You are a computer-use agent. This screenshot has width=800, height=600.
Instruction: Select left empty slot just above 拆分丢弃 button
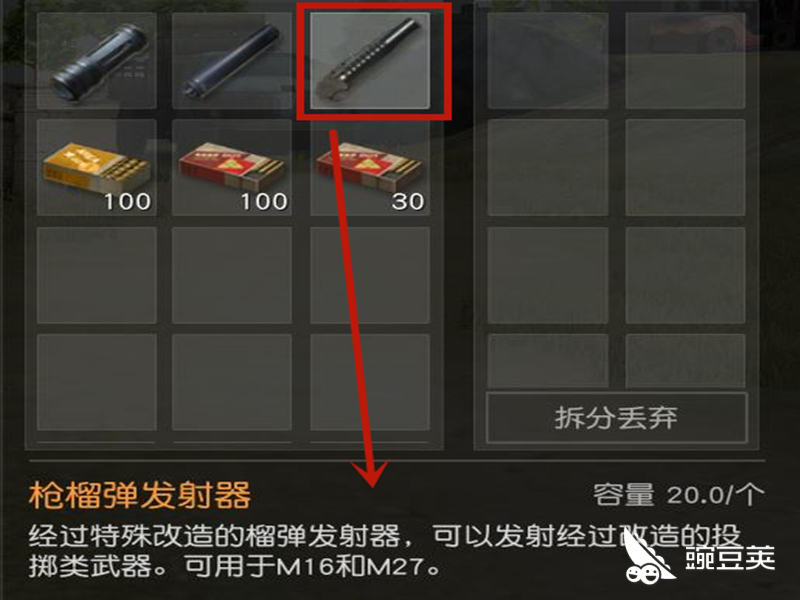point(547,360)
